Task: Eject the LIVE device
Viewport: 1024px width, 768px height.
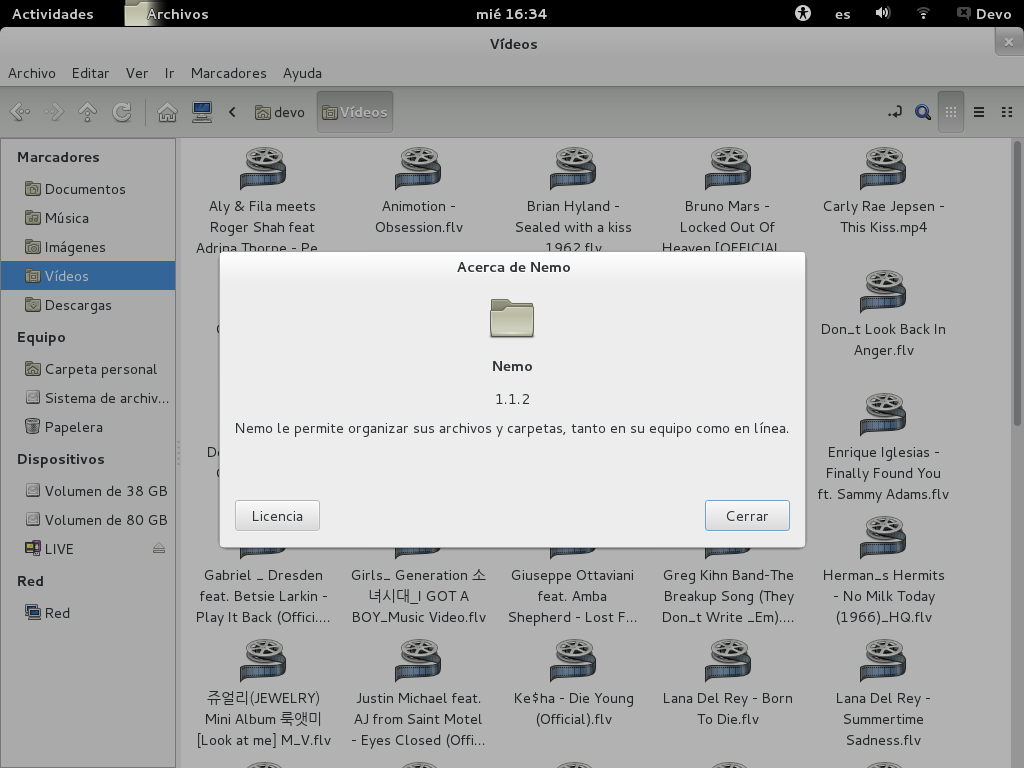Action: 159,549
